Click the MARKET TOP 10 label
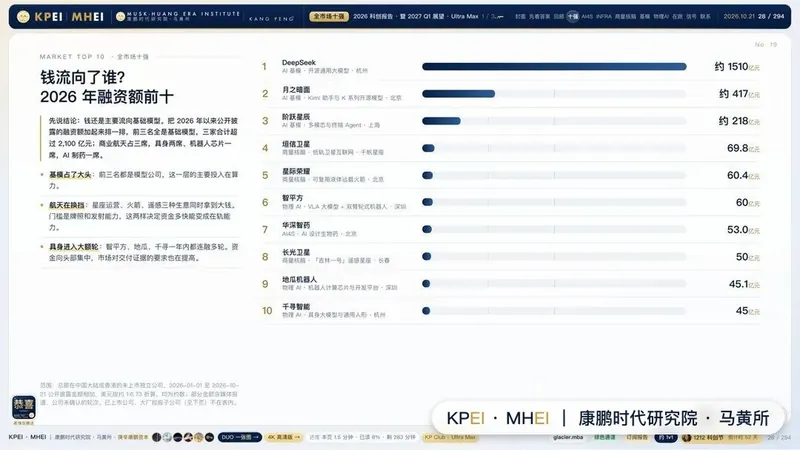This screenshot has height=450, width=800. 72,57
